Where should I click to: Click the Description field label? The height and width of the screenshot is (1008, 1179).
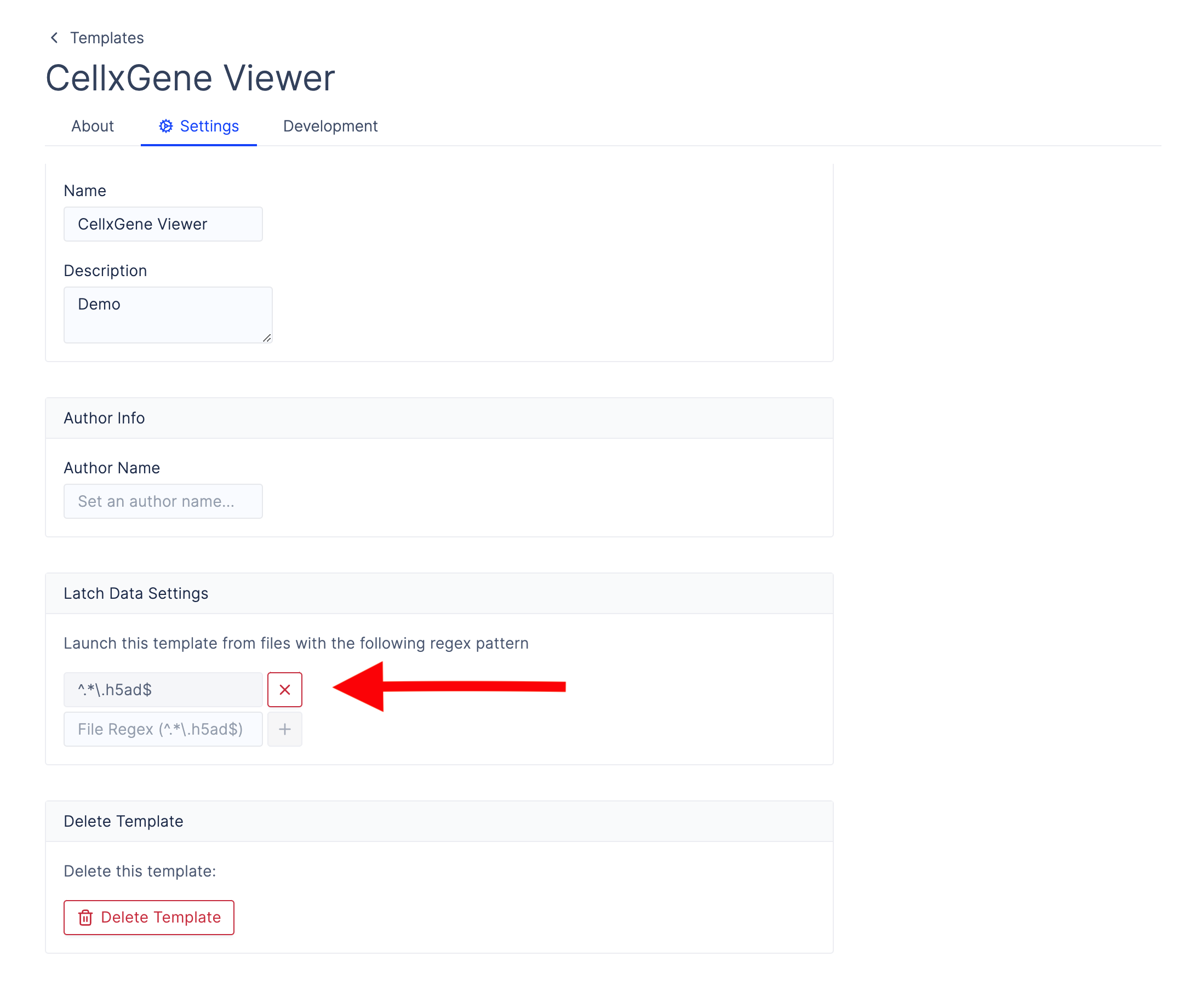pos(105,271)
